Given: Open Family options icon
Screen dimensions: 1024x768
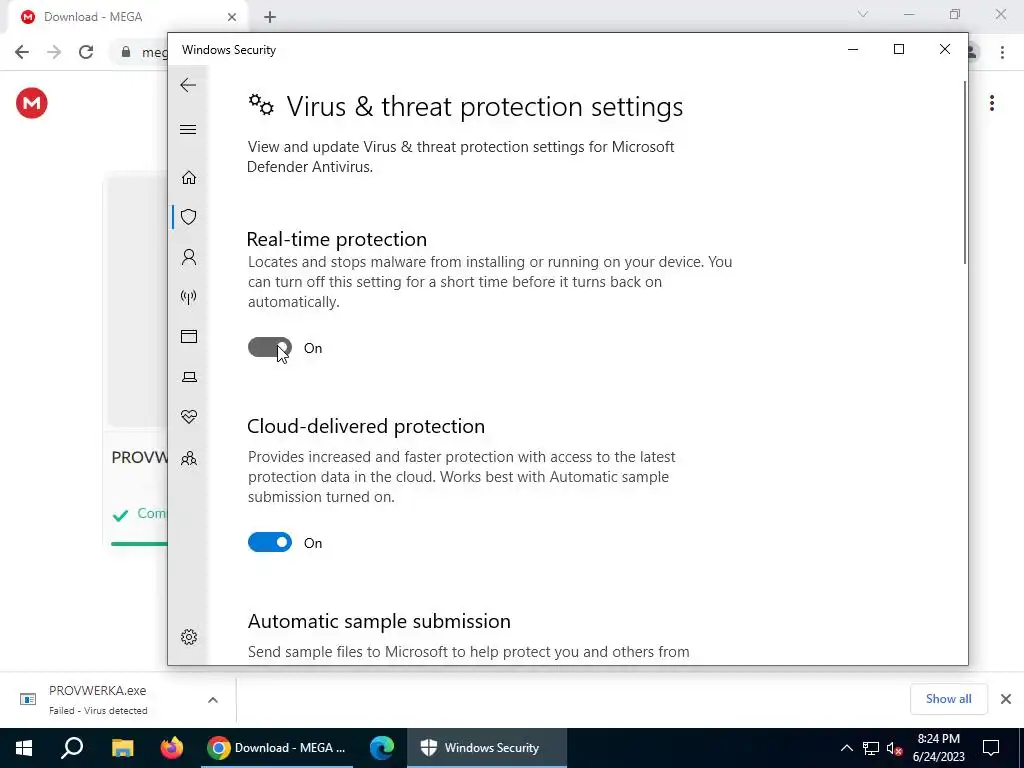Looking at the screenshot, I should pos(189,458).
